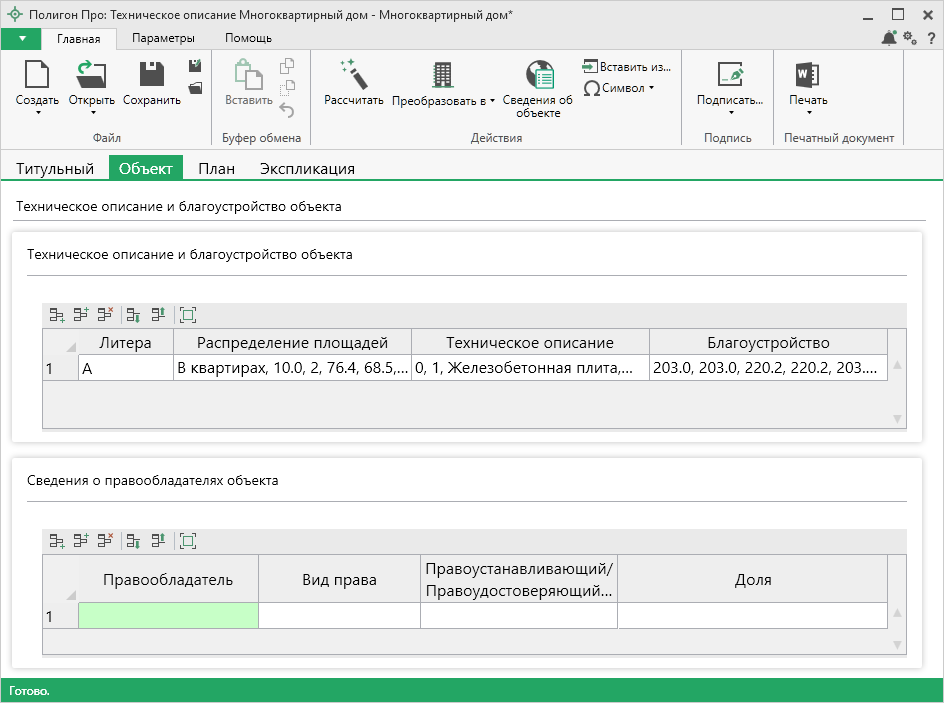Expand technical description table to full screen
Screen dimensions: 944x703
click(x=188, y=315)
